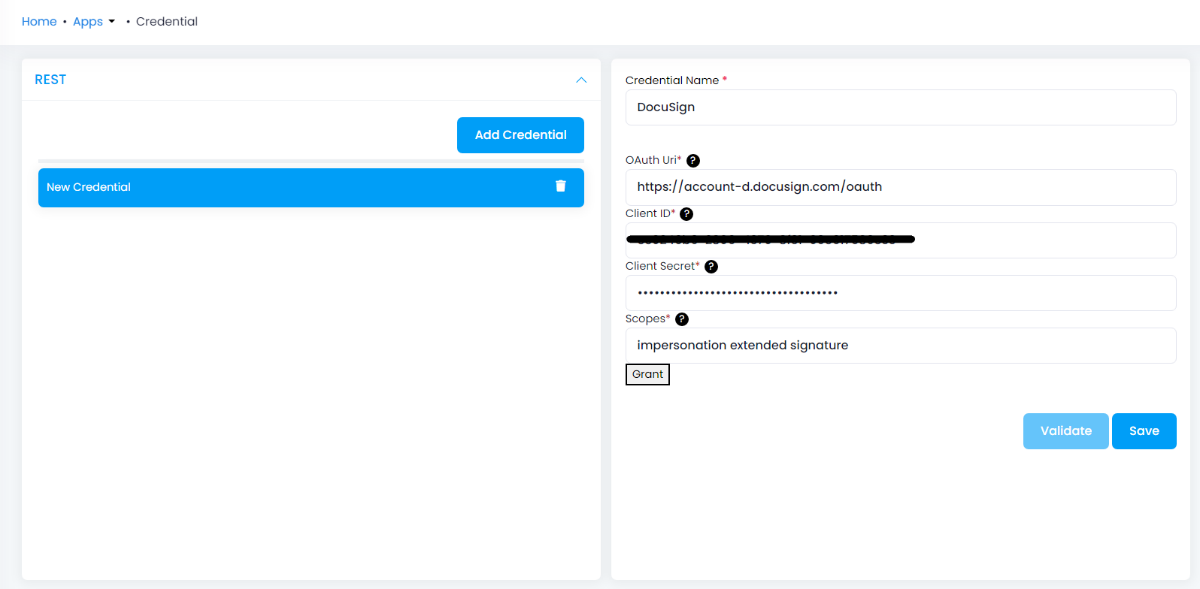Image resolution: width=1200 pixels, height=589 pixels.
Task: Click the Credential breadcrumb label
Action: [x=166, y=21]
